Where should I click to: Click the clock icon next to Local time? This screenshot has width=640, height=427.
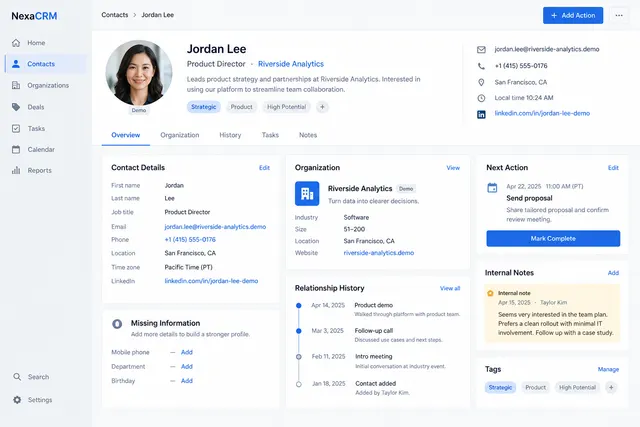(x=481, y=98)
